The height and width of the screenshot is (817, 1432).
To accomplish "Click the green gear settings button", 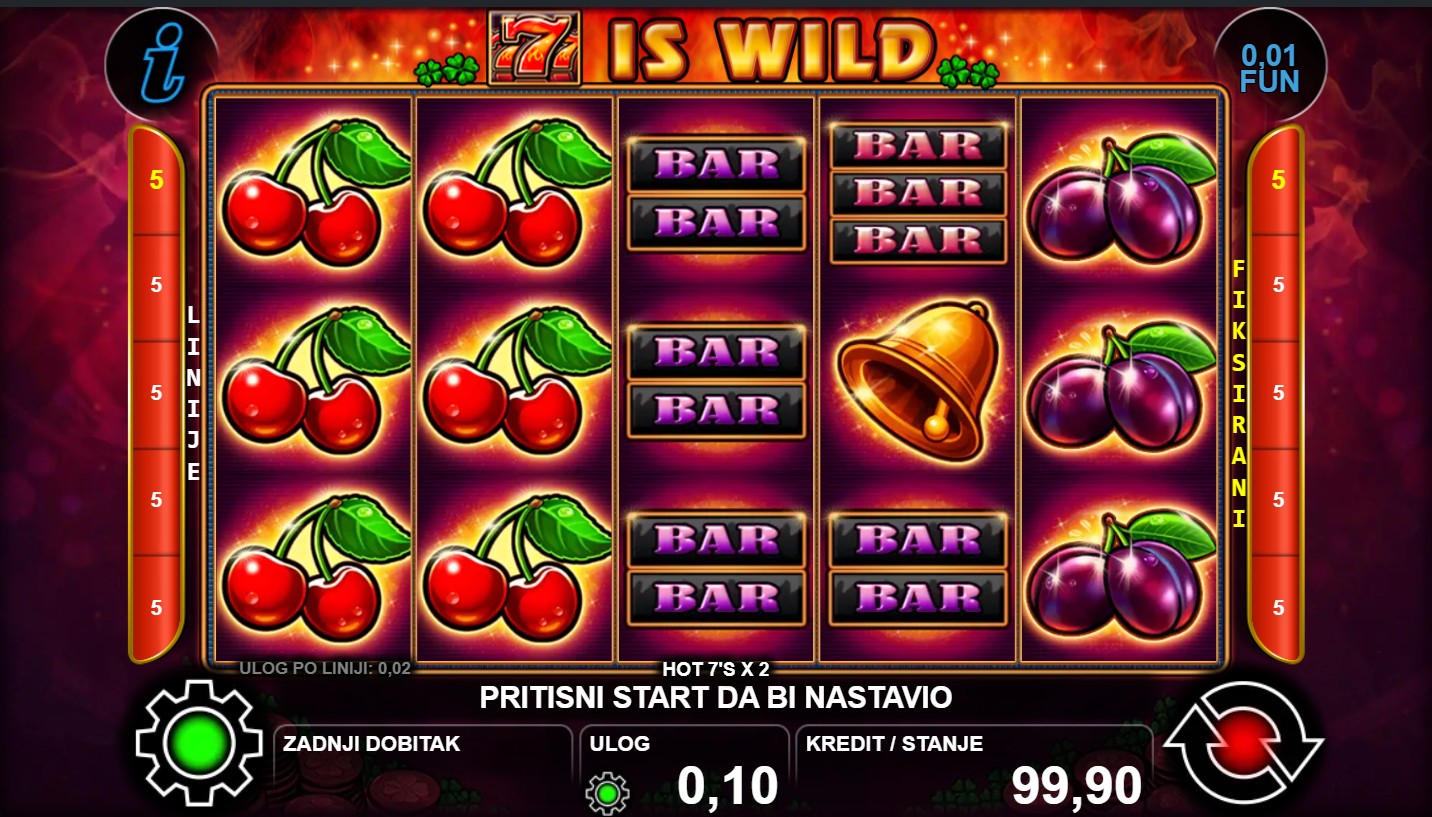I will point(201,743).
